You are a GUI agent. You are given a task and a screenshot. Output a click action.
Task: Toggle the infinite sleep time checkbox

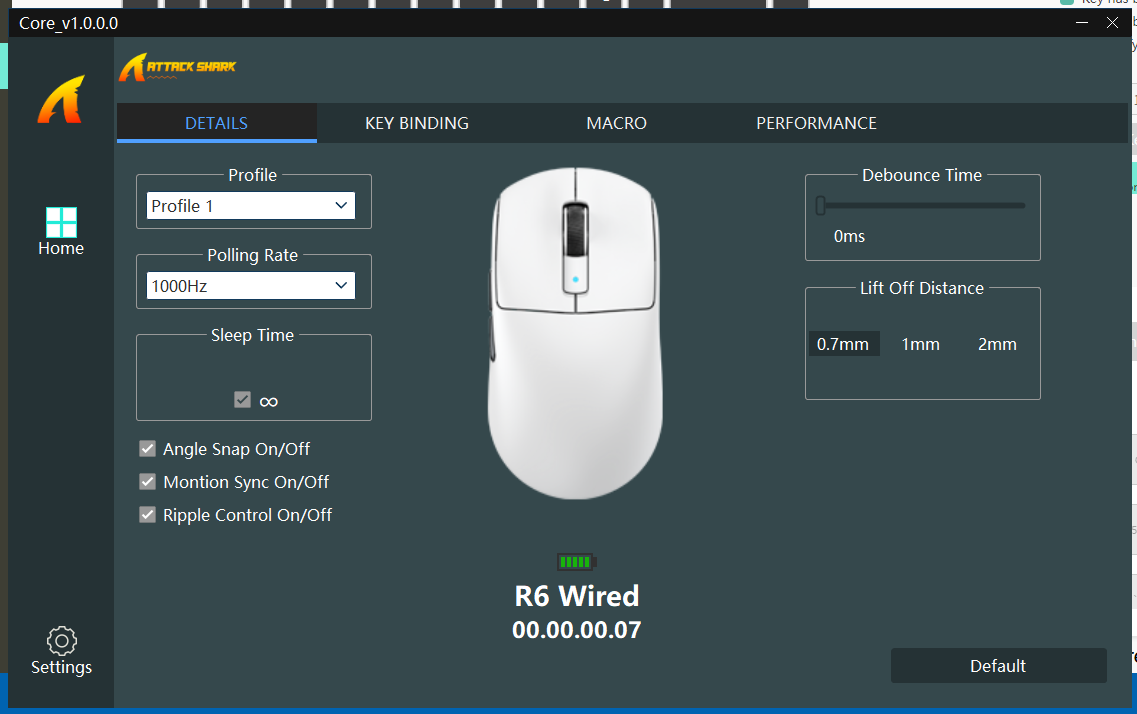(x=242, y=400)
